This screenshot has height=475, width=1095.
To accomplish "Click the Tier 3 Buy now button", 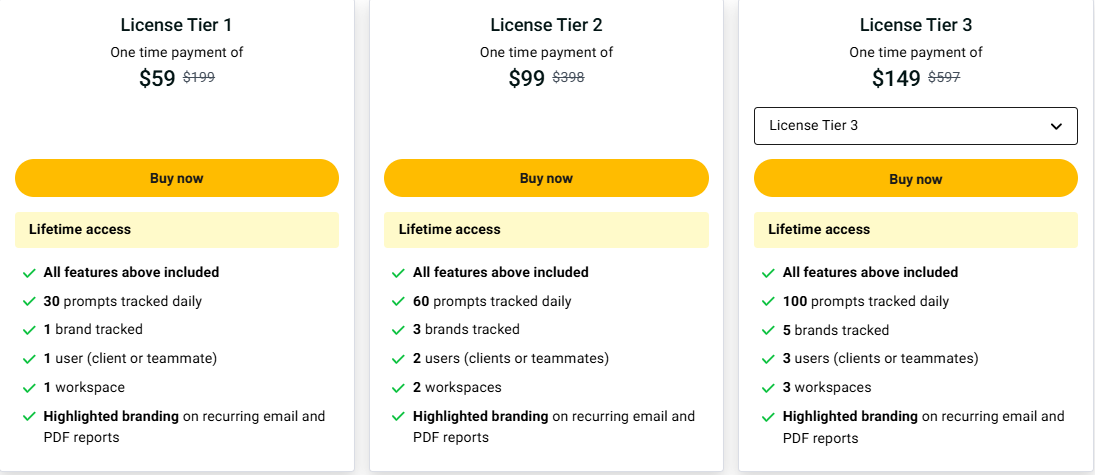I will click(x=915, y=179).
